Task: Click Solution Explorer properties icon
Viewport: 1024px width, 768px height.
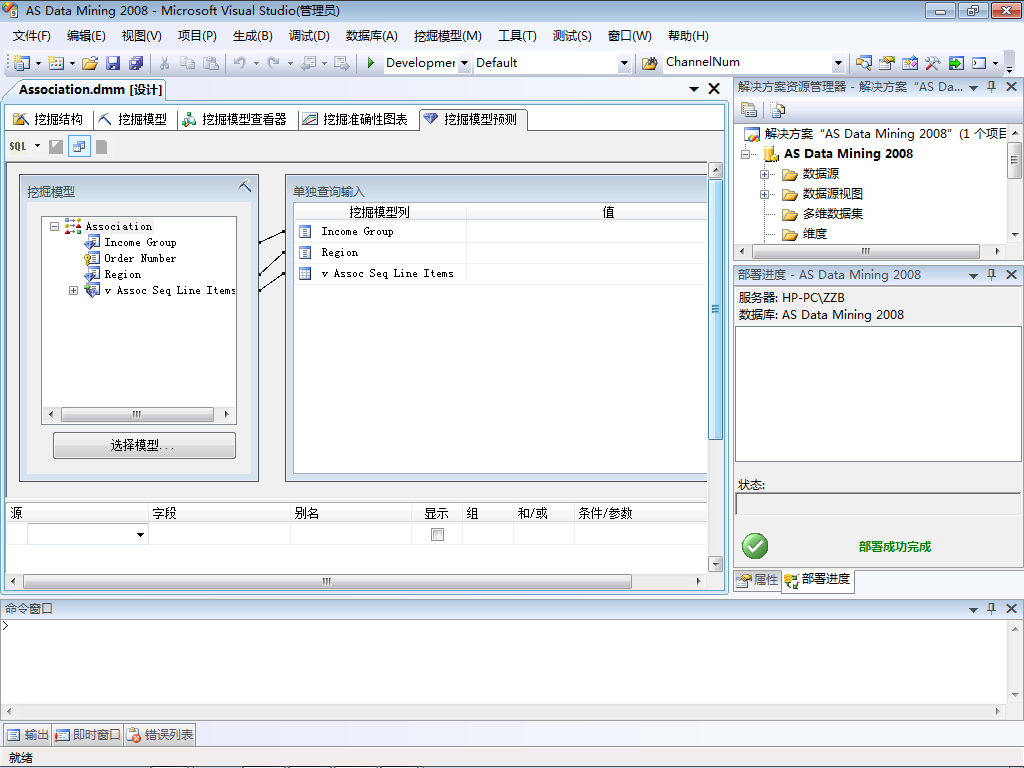Action: click(x=749, y=110)
